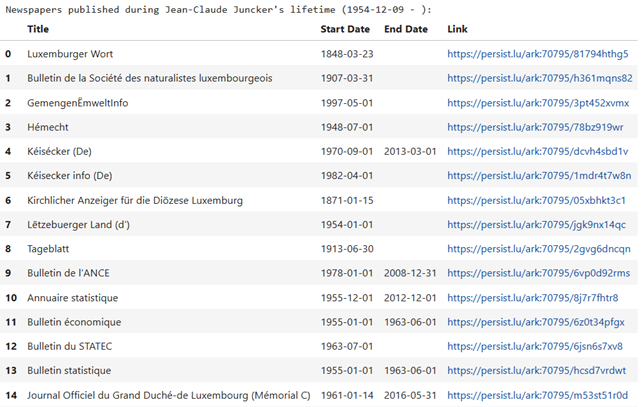Click start date 1907-03-31

coord(347,78)
